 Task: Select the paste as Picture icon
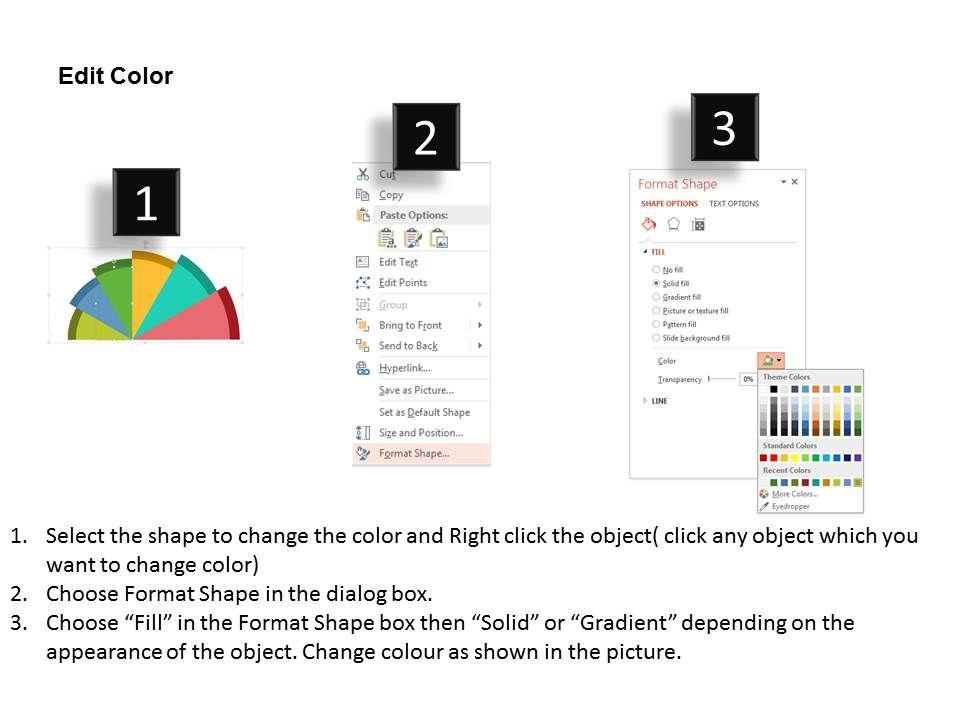(438, 238)
